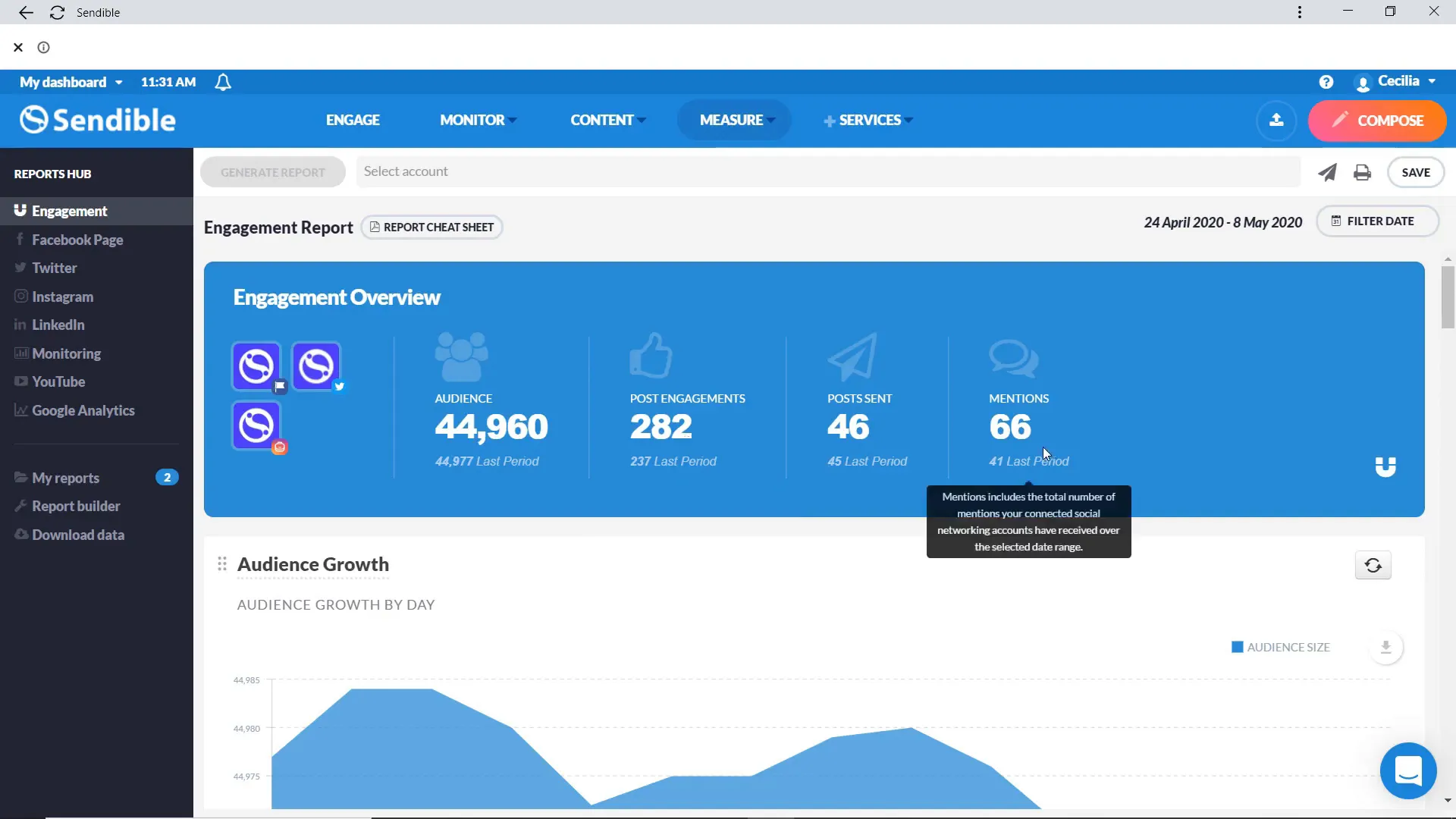Expand the My dashboard dropdown
Viewport: 1456px width, 819px height.
click(x=71, y=82)
